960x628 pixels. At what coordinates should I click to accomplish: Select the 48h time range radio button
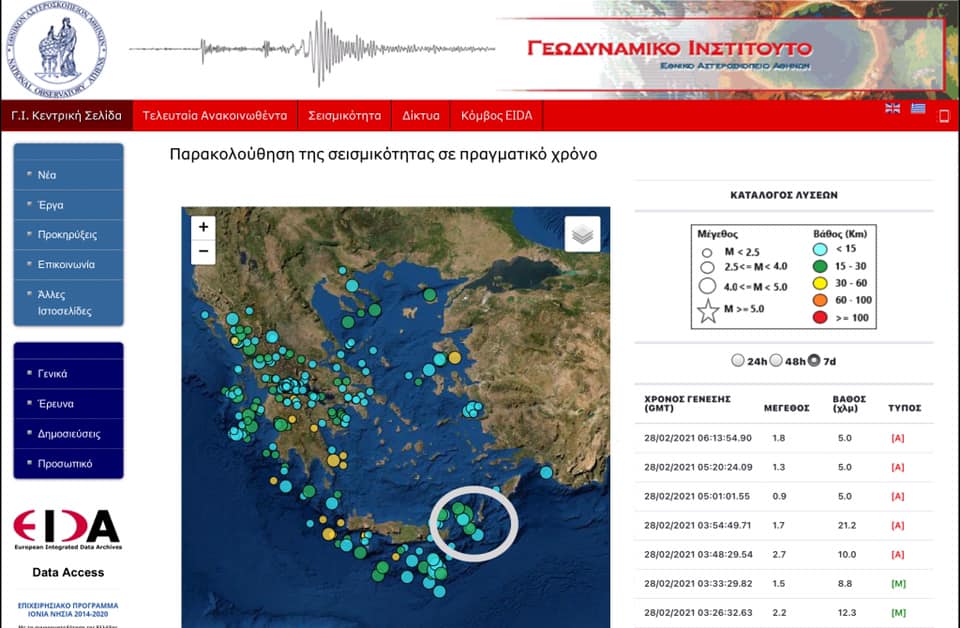(777, 360)
